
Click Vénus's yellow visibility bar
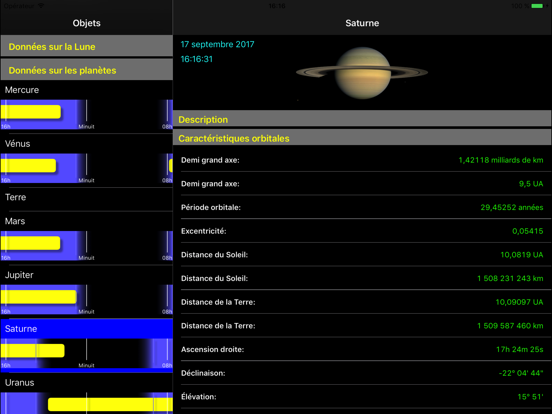click(28, 165)
